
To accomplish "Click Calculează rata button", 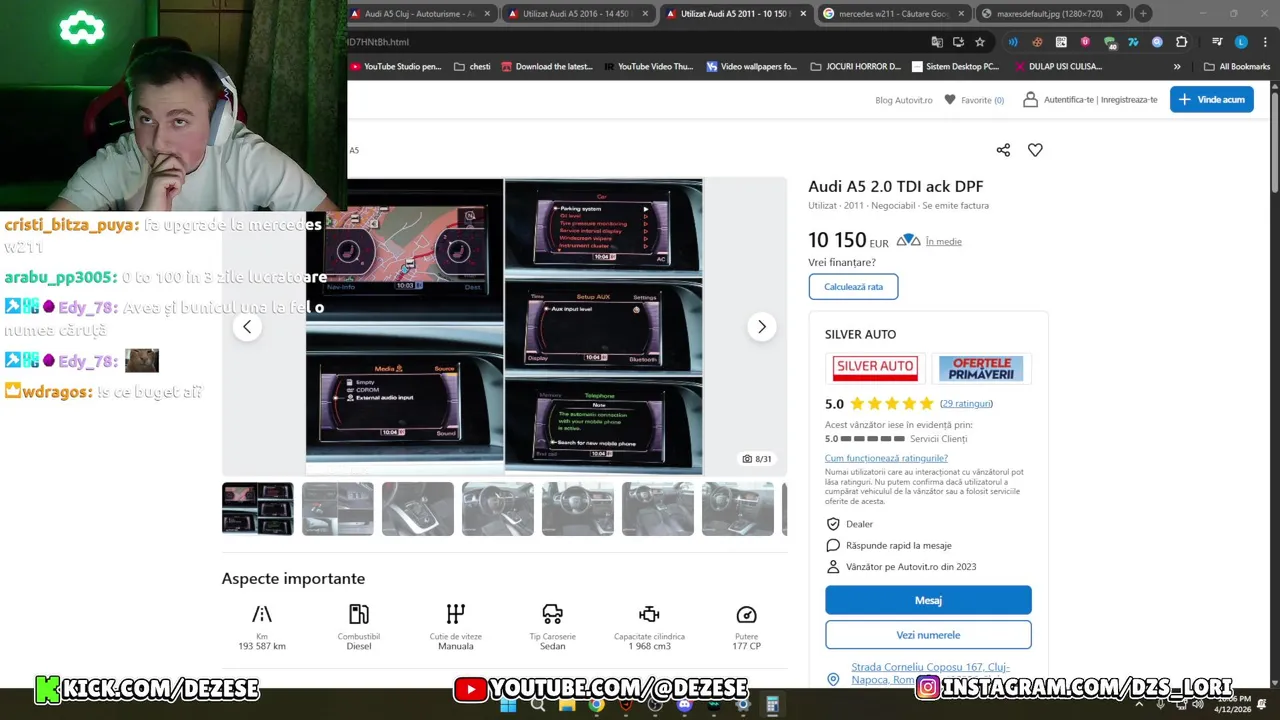I will (x=853, y=287).
